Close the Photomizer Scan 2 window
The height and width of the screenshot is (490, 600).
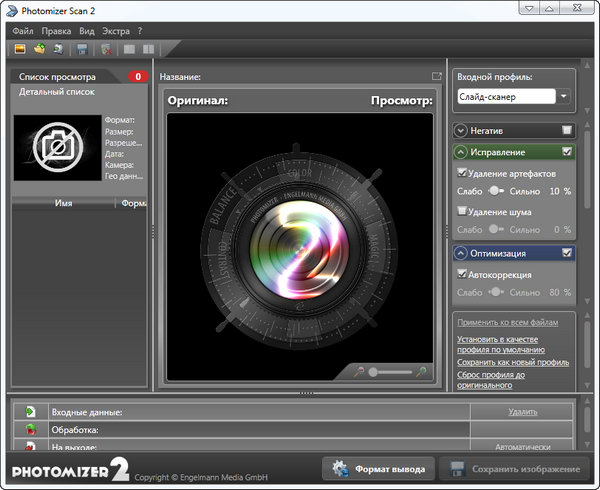(x=577, y=8)
